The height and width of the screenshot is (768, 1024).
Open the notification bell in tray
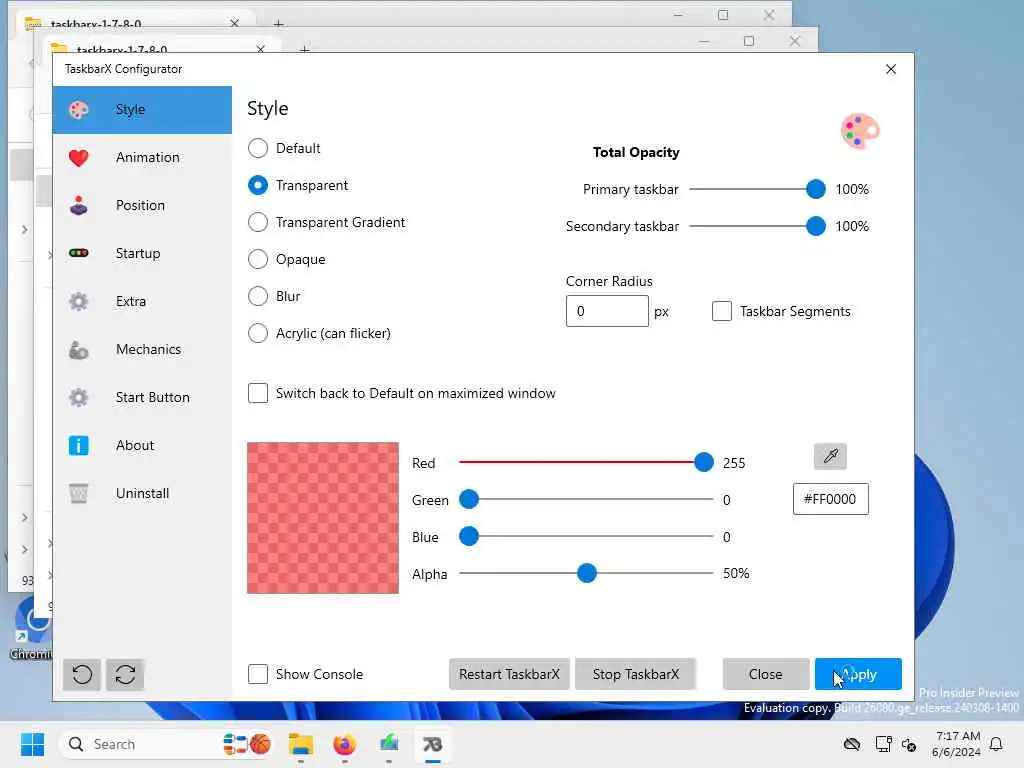tap(997, 744)
